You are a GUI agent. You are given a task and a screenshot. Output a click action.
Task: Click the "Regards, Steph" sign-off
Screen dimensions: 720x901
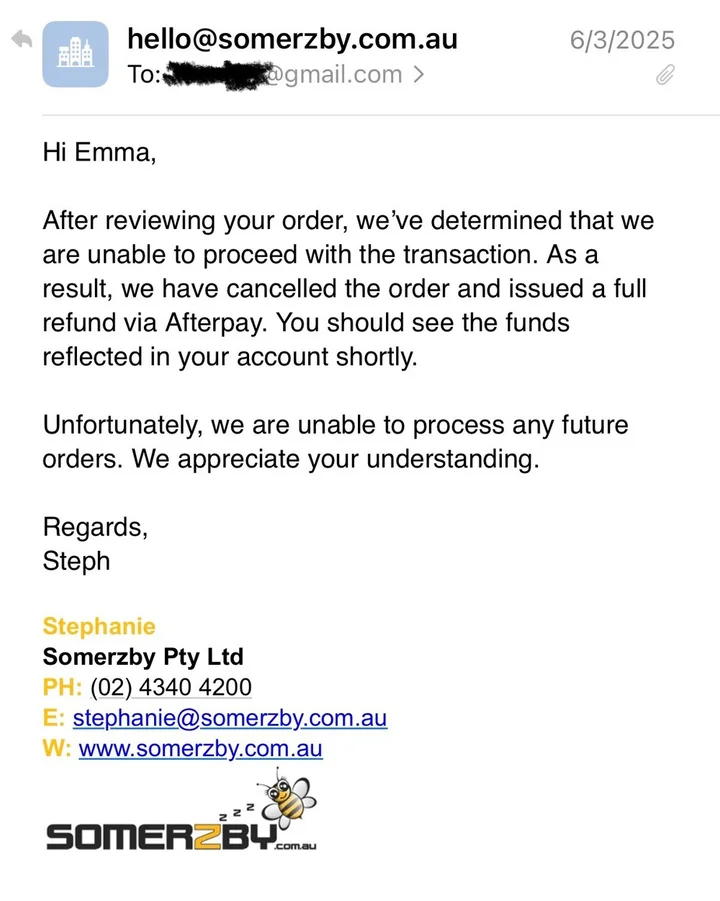(x=94, y=544)
